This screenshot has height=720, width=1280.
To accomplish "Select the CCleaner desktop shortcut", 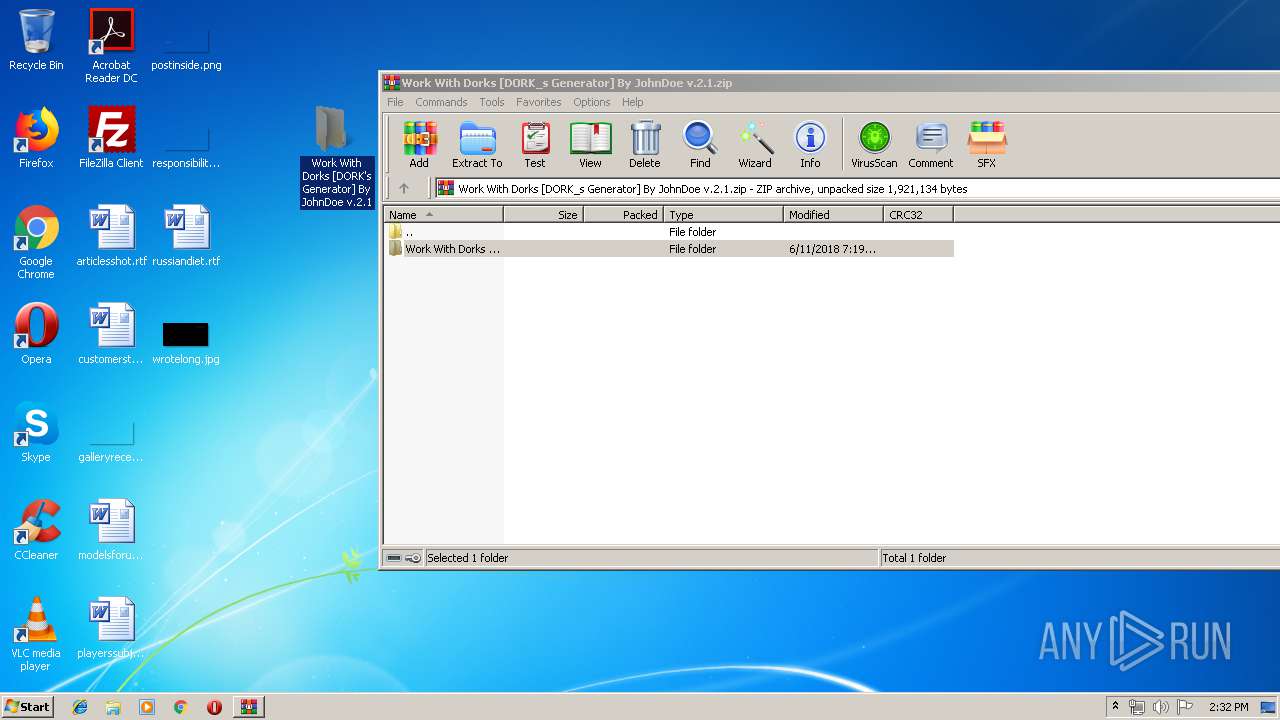I will point(36,530).
